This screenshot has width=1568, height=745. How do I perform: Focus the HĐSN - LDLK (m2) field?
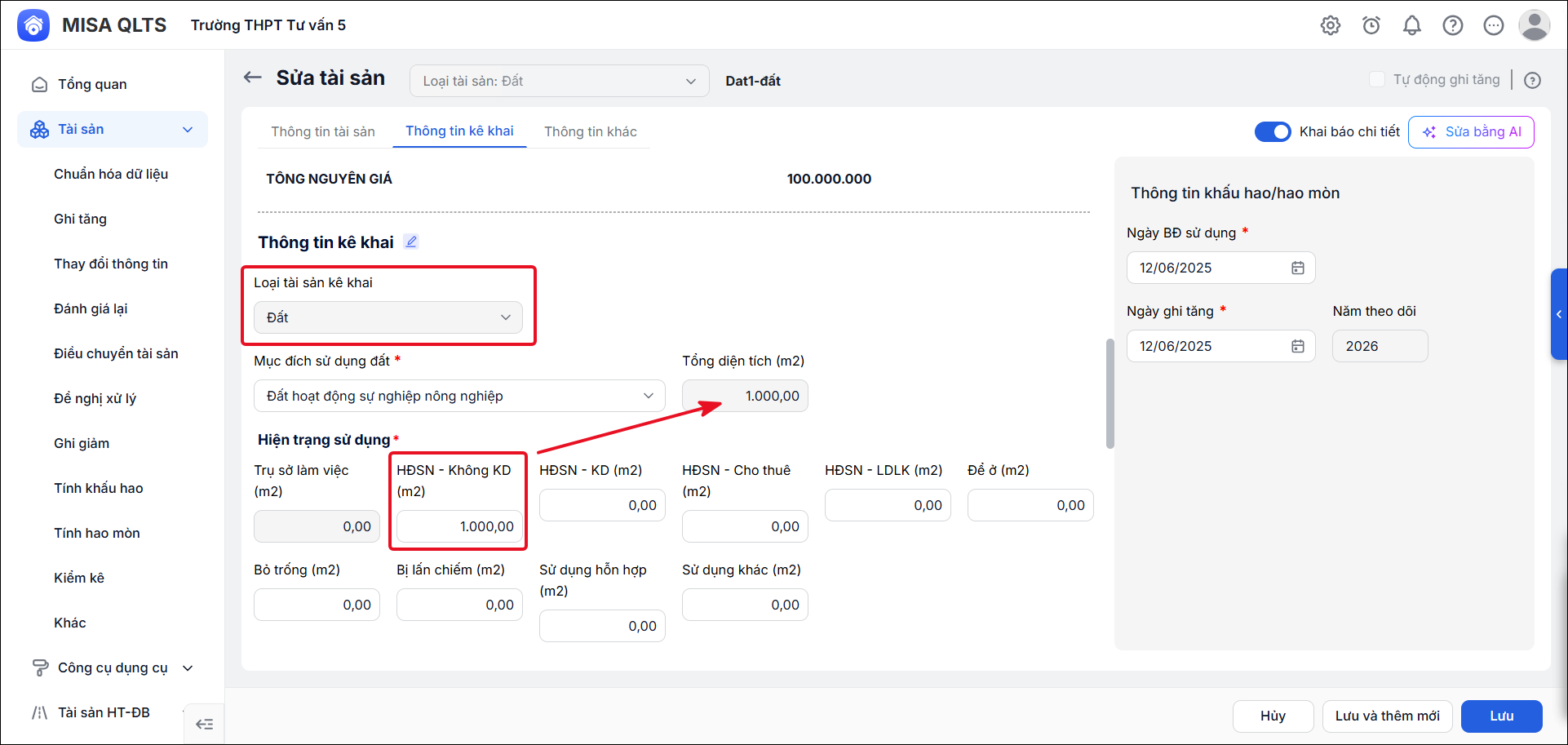click(888, 505)
